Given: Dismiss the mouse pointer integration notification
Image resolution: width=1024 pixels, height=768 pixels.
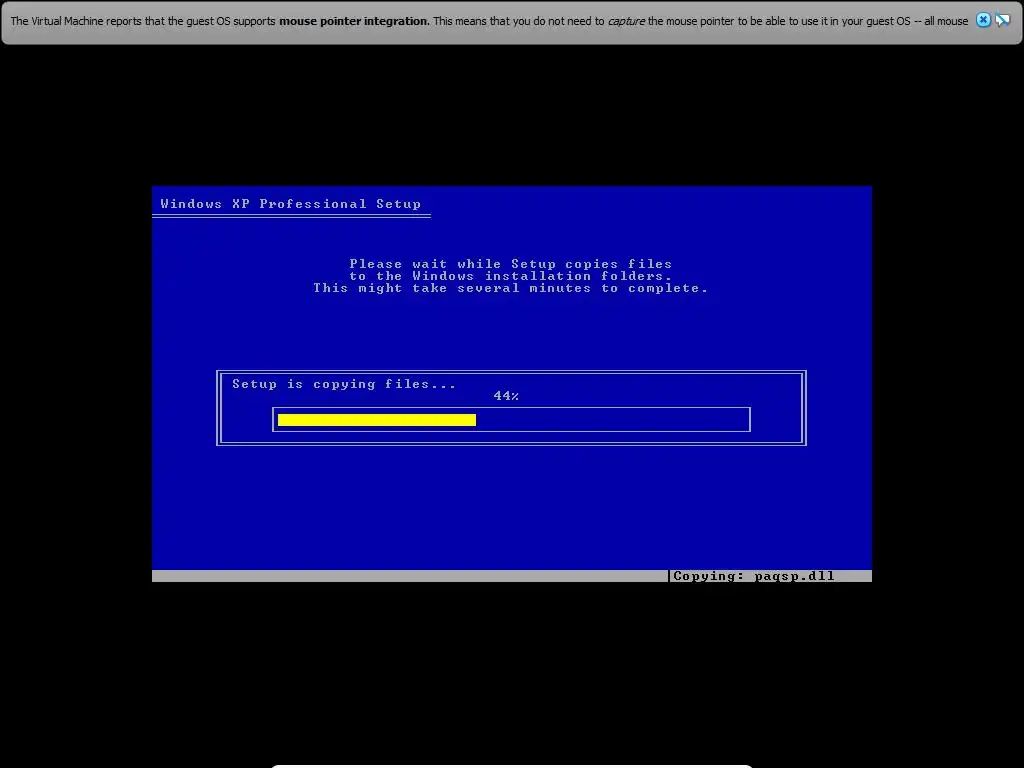Looking at the screenshot, I should coord(983,20).
